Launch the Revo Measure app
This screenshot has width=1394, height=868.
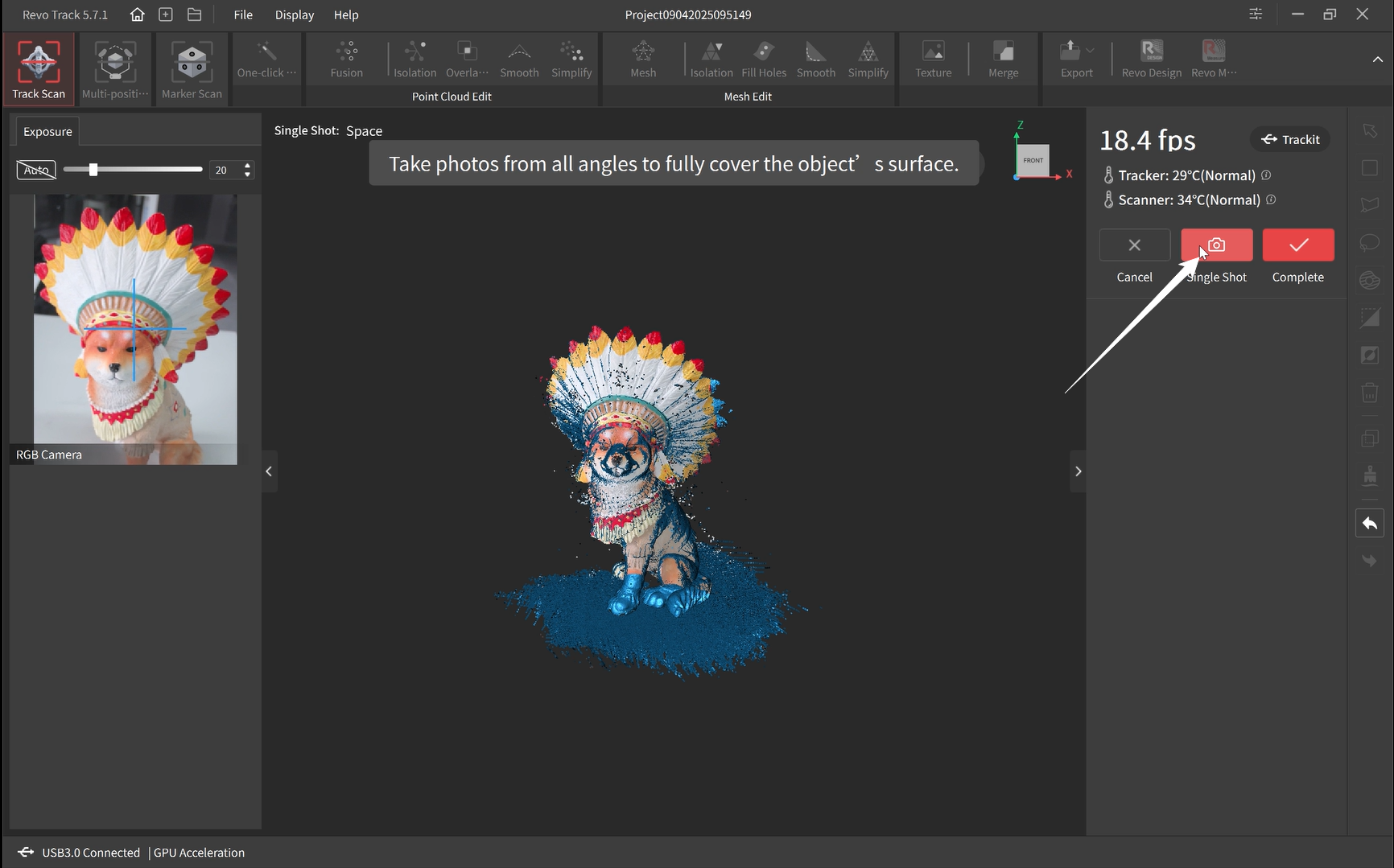1214,60
